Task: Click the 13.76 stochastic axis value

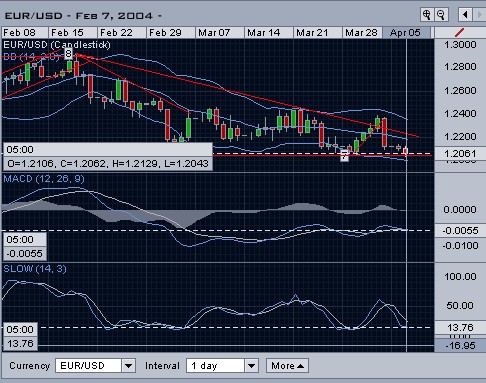Action: (460, 328)
